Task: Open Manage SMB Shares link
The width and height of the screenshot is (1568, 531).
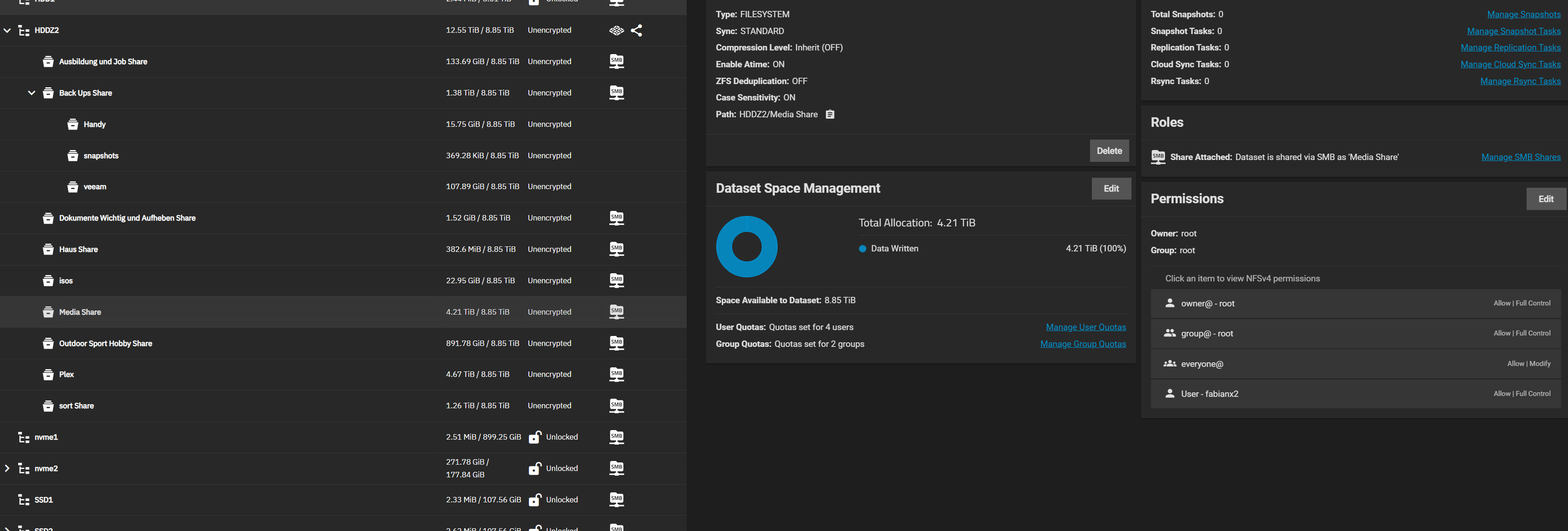Action: click(1521, 157)
